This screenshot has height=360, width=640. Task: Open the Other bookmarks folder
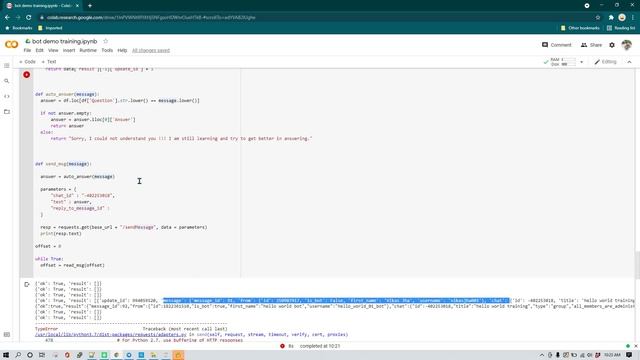click(x=580, y=28)
